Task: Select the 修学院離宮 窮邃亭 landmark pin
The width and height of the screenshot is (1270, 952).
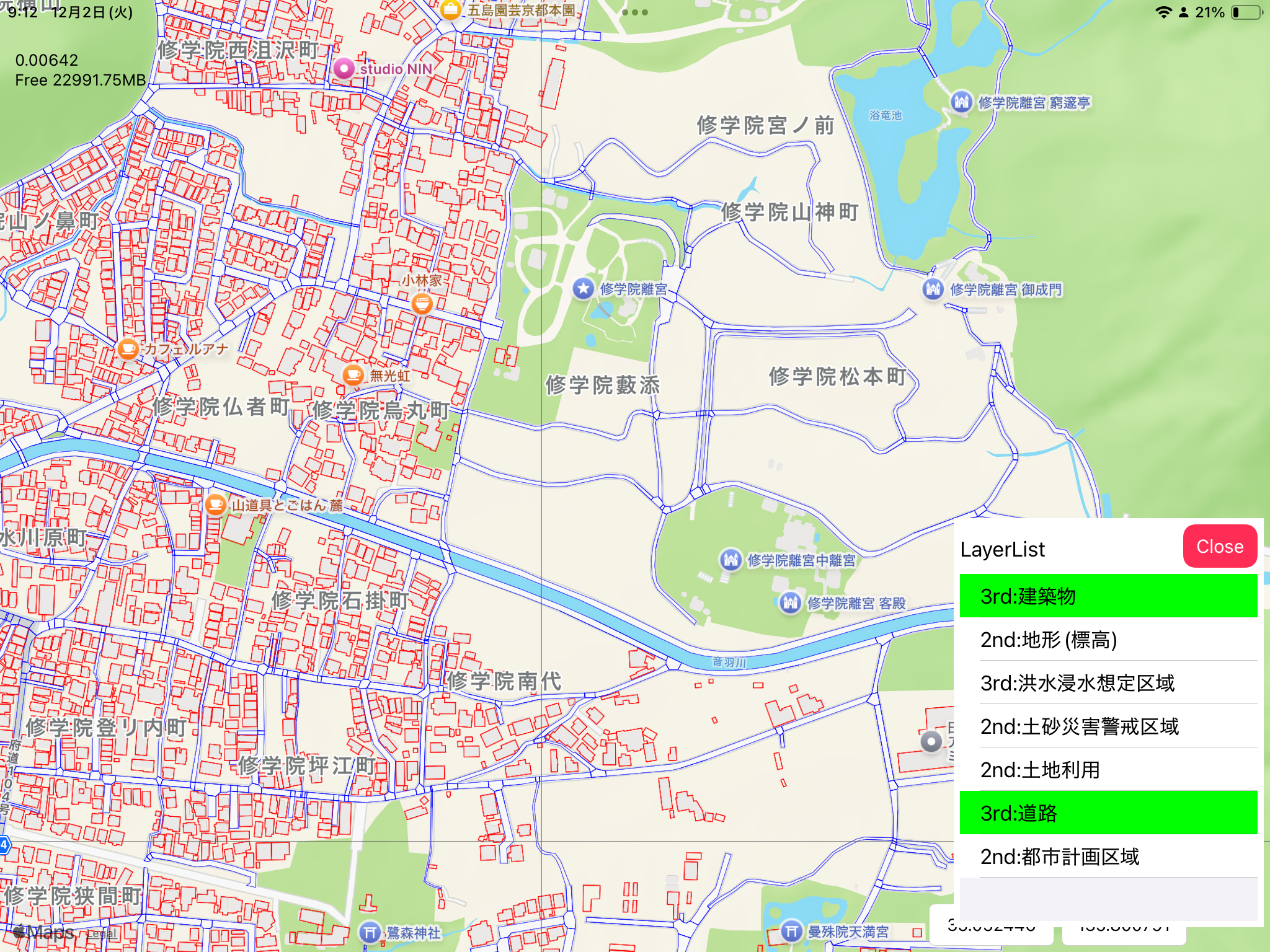Action: (961, 102)
